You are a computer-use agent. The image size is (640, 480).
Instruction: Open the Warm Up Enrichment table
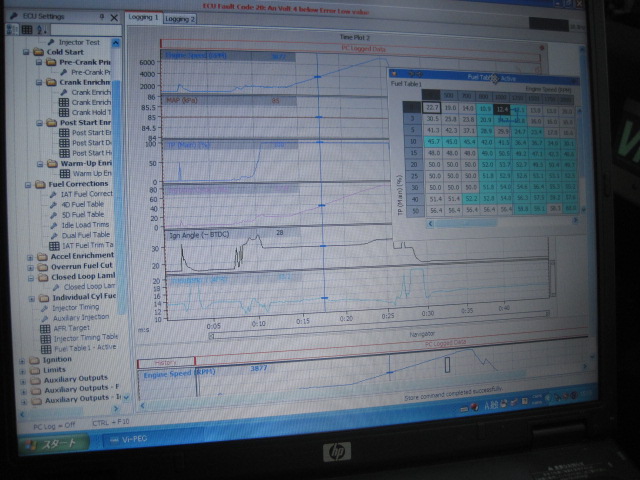[x=85, y=173]
